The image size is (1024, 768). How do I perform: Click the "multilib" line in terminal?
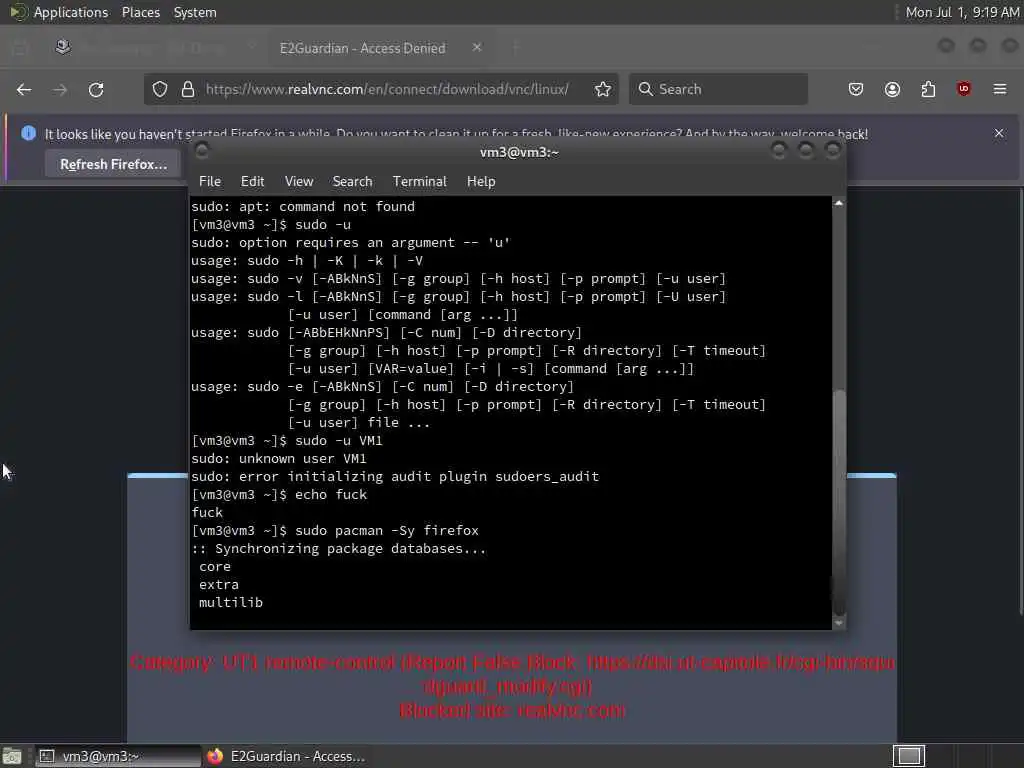pos(231,603)
